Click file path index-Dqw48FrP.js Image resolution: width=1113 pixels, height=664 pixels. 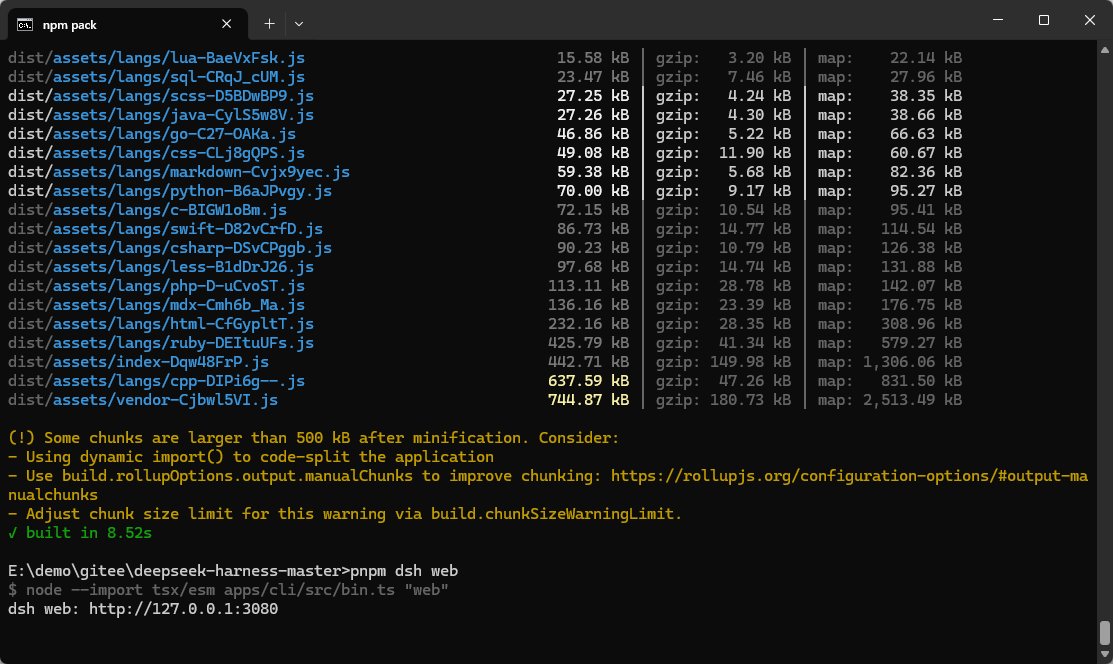coord(138,362)
